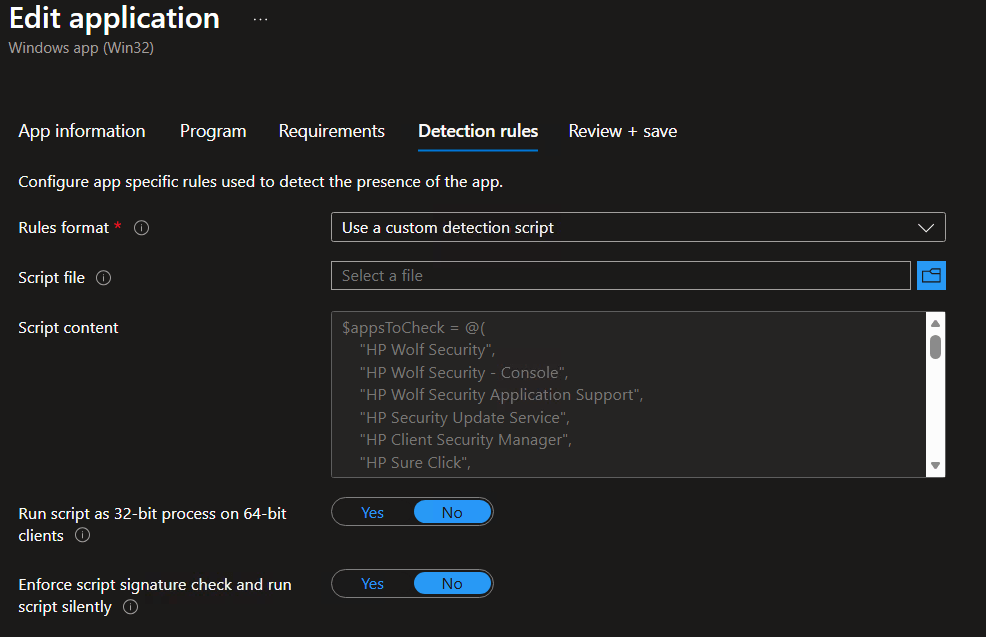The height and width of the screenshot is (637, 986).
Task: Select the Detection rules tab
Action: [x=478, y=131]
